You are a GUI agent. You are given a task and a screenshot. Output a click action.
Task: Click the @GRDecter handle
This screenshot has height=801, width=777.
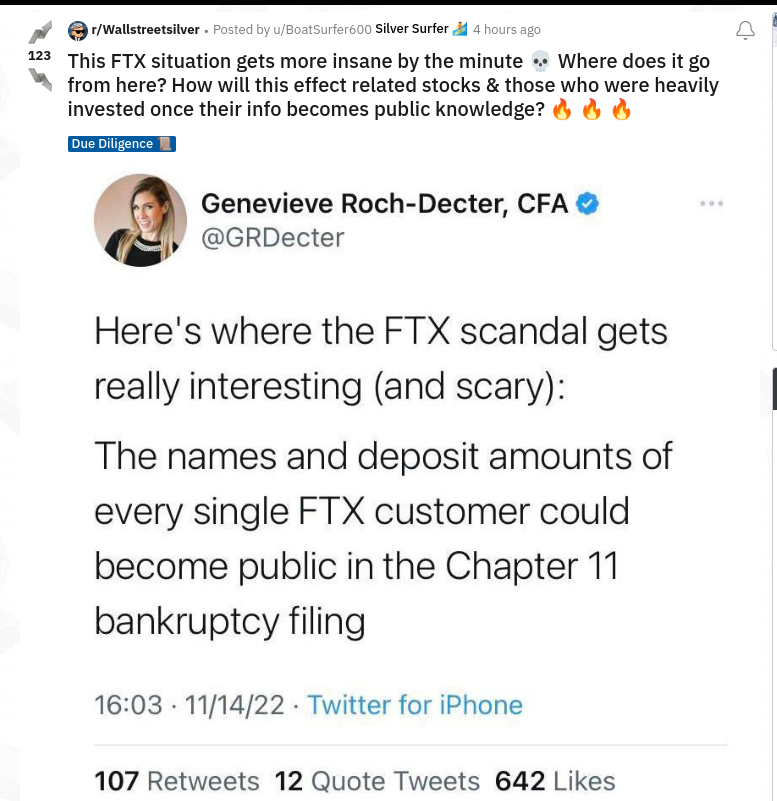273,238
